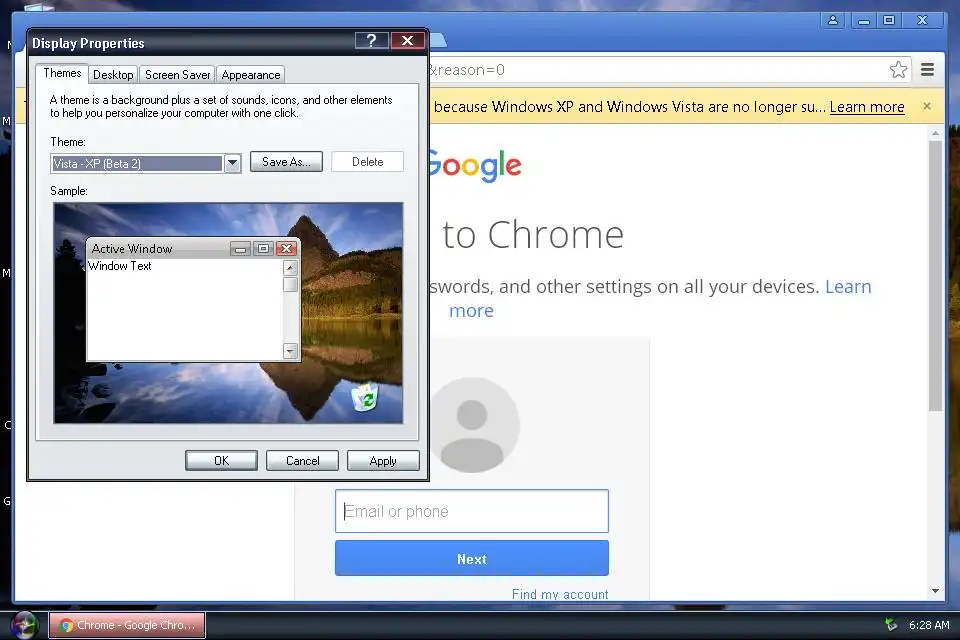Click the Display Properties help question mark
Image resolution: width=960 pixels, height=640 pixels.
click(372, 41)
